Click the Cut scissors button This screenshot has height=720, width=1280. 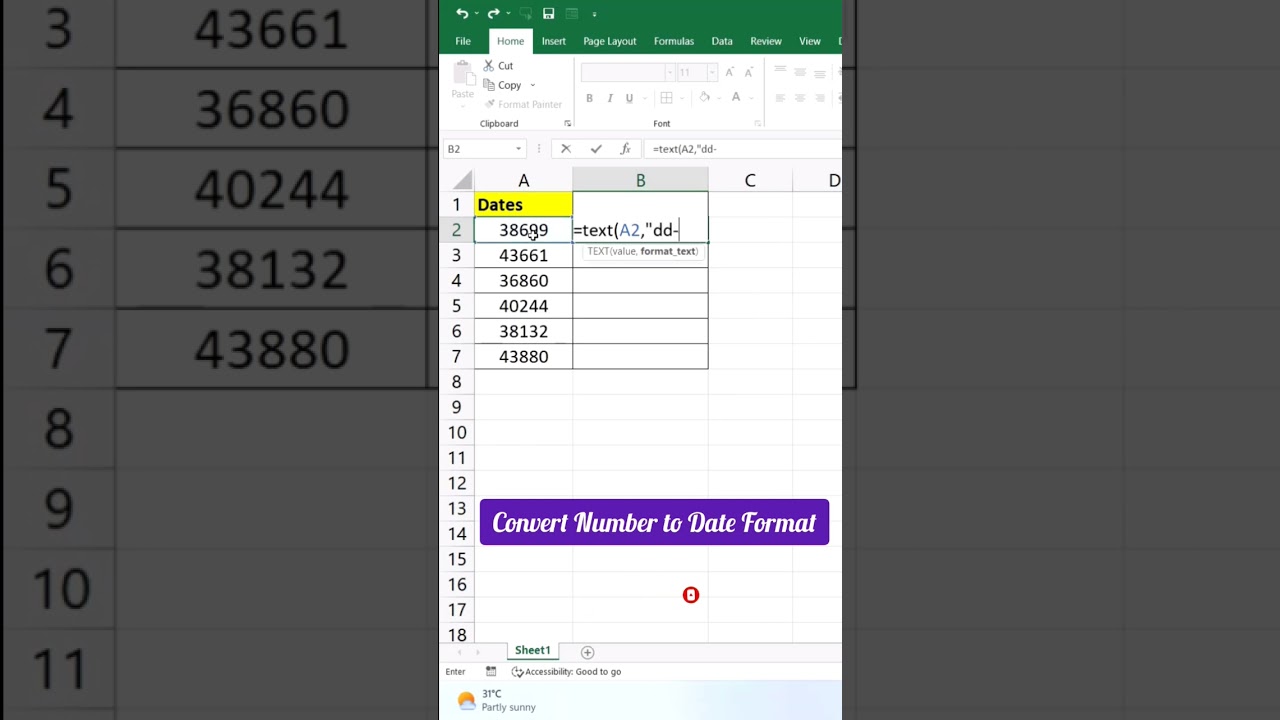(x=498, y=66)
